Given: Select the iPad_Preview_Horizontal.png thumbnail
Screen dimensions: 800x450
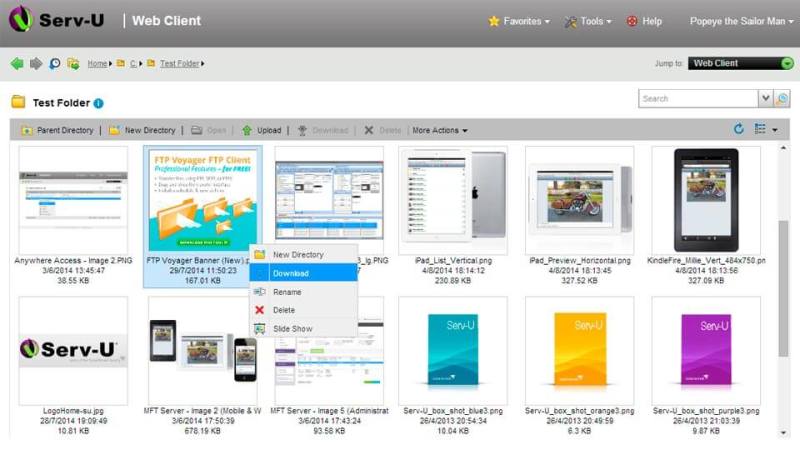Looking at the screenshot, I should 579,200.
